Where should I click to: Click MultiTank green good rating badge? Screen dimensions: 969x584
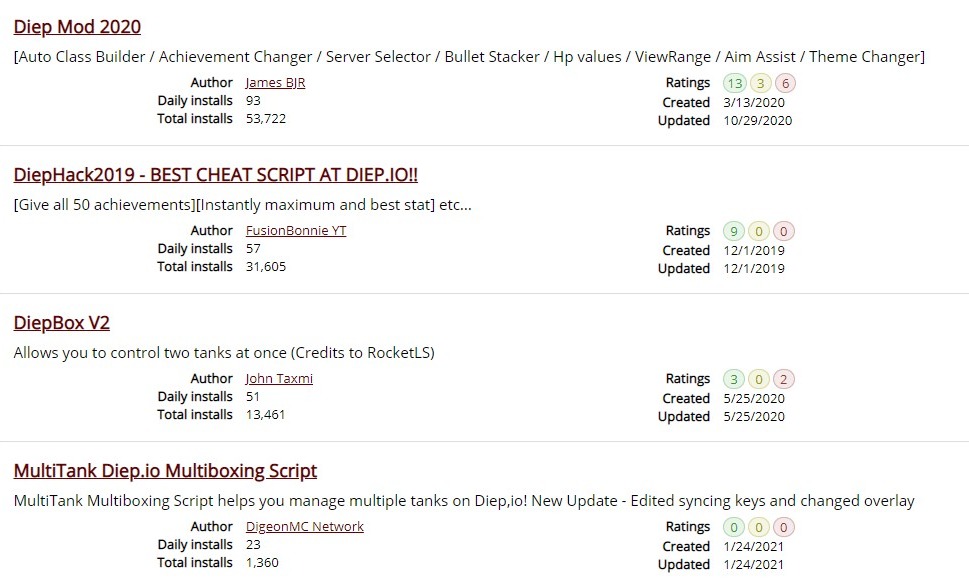click(735, 528)
